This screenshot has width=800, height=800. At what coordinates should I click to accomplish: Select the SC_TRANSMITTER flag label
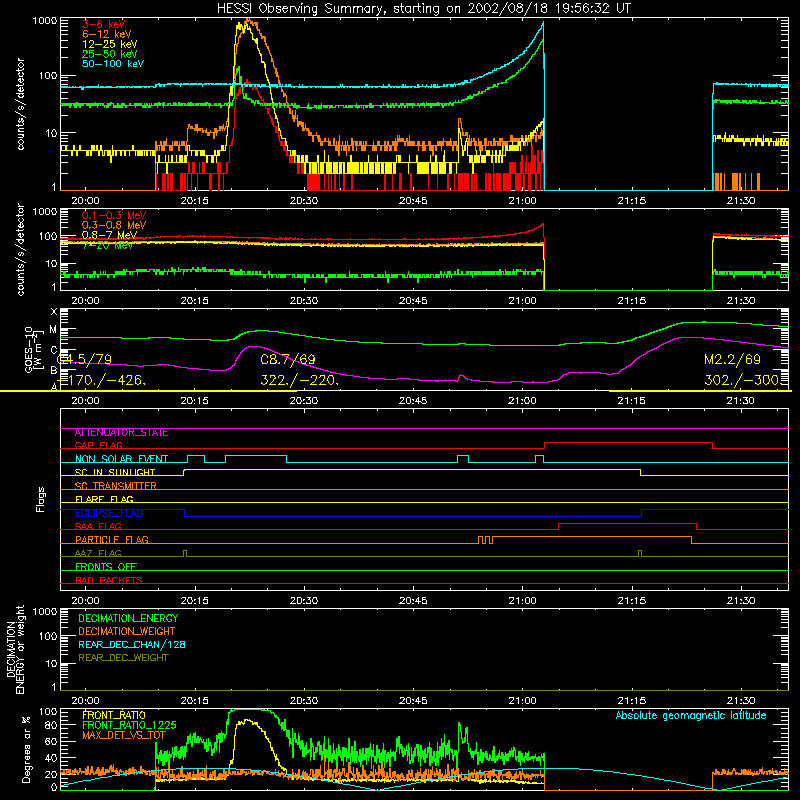[x=116, y=486]
